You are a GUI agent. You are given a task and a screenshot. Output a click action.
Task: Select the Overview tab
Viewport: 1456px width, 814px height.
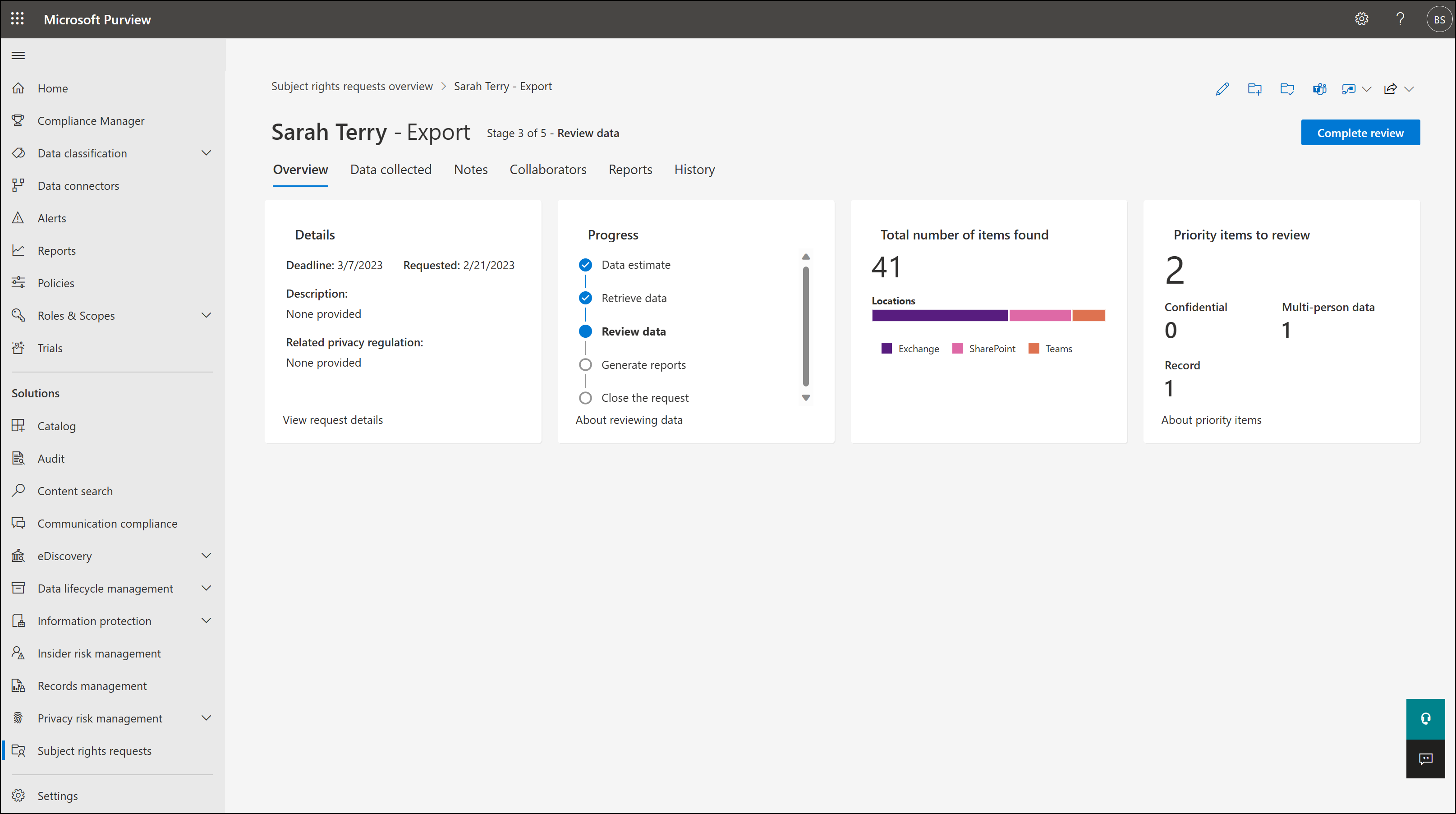[300, 170]
